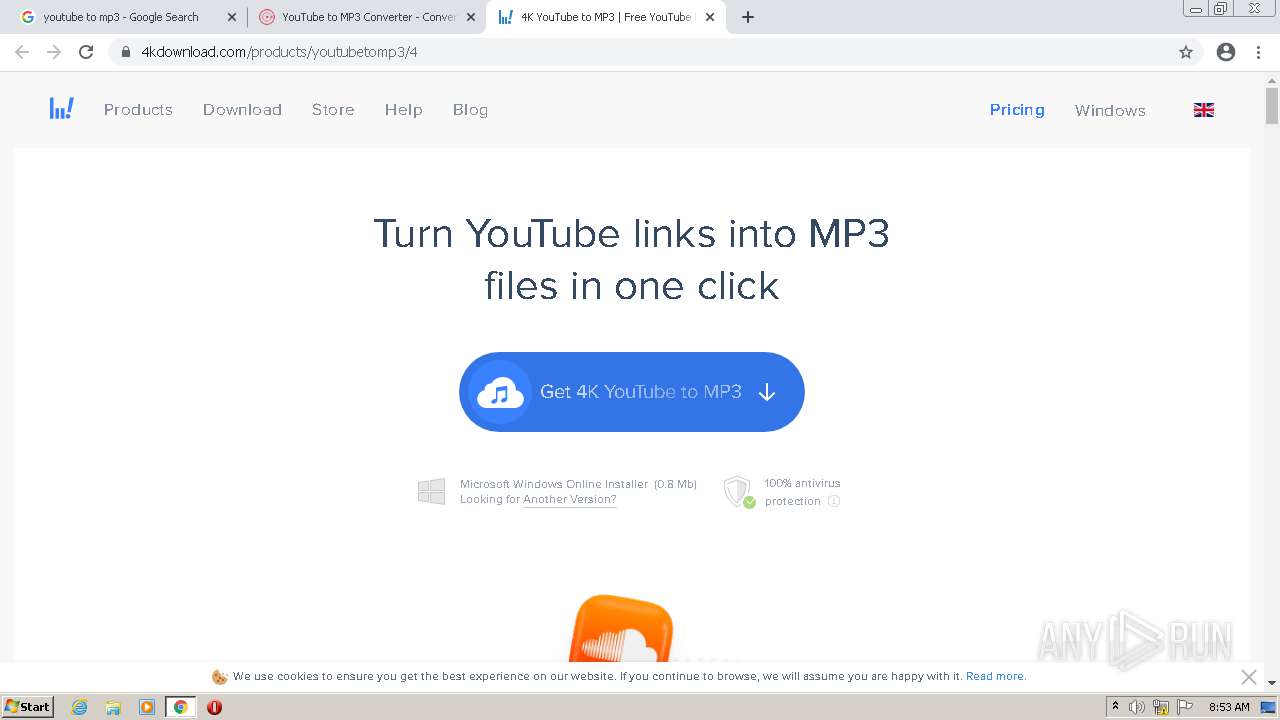Dismiss the cookie banner with X
This screenshot has height=720, width=1280.
1248,677
